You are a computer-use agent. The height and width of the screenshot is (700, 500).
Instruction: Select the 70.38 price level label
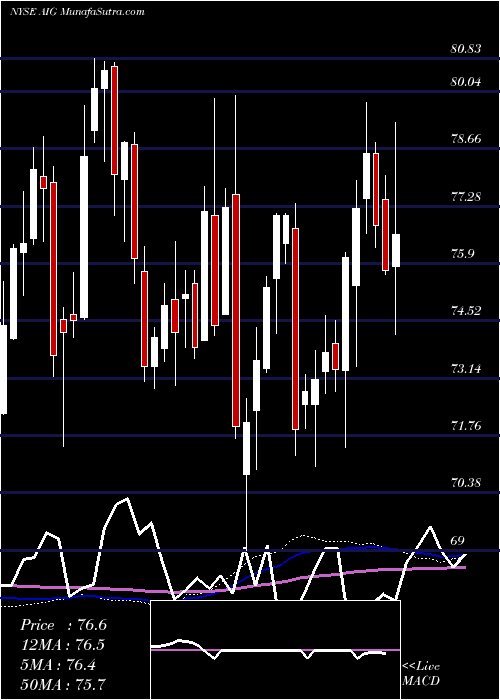click(x=466, y=483)
